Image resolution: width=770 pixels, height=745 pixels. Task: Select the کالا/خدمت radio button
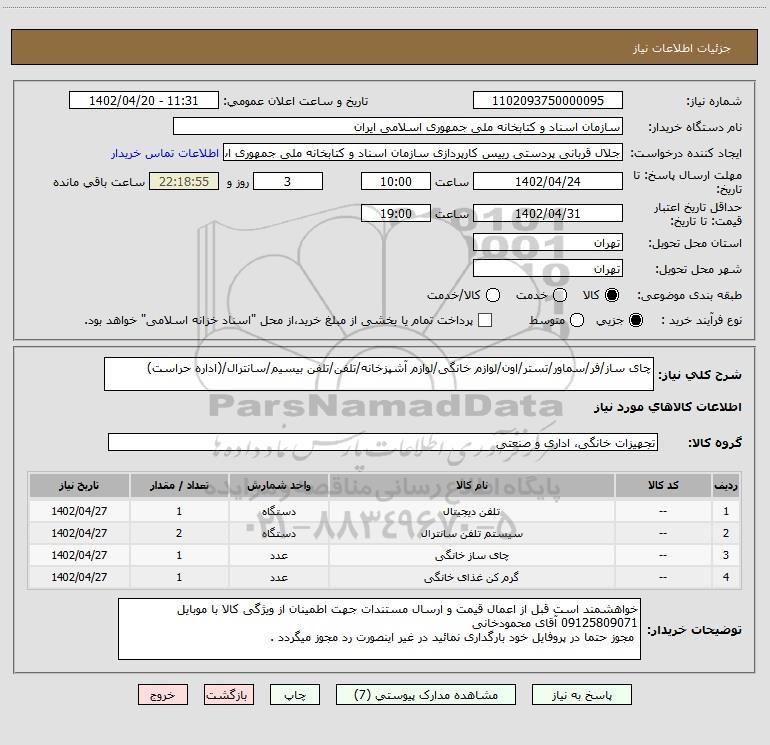(493, 295)
